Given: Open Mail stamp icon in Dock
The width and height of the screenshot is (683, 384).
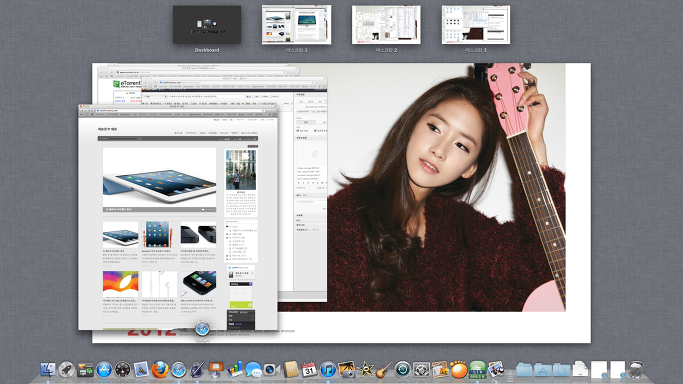Looking at the screenshot, I should [x=141, y=370].
